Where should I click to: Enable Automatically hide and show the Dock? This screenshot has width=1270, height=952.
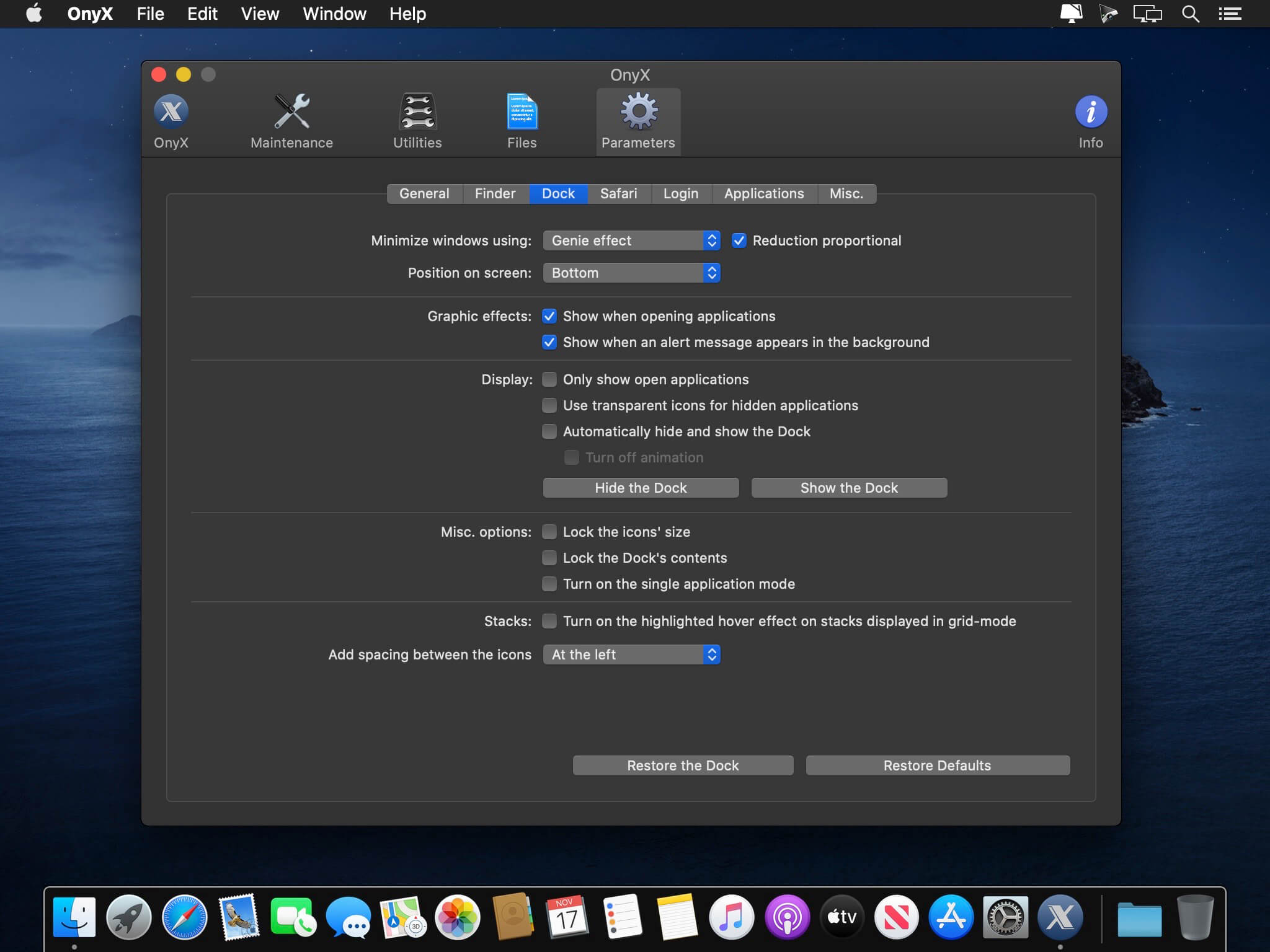coord(549,431)
